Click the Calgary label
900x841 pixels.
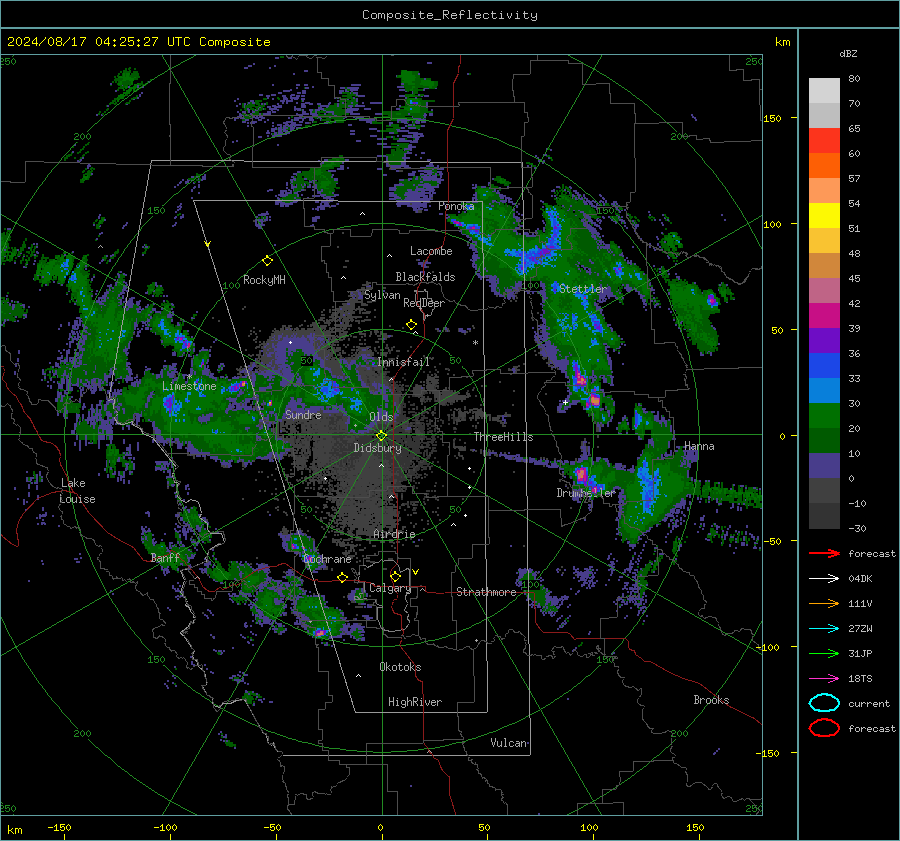pyautogui.click(x=390, y=588)
